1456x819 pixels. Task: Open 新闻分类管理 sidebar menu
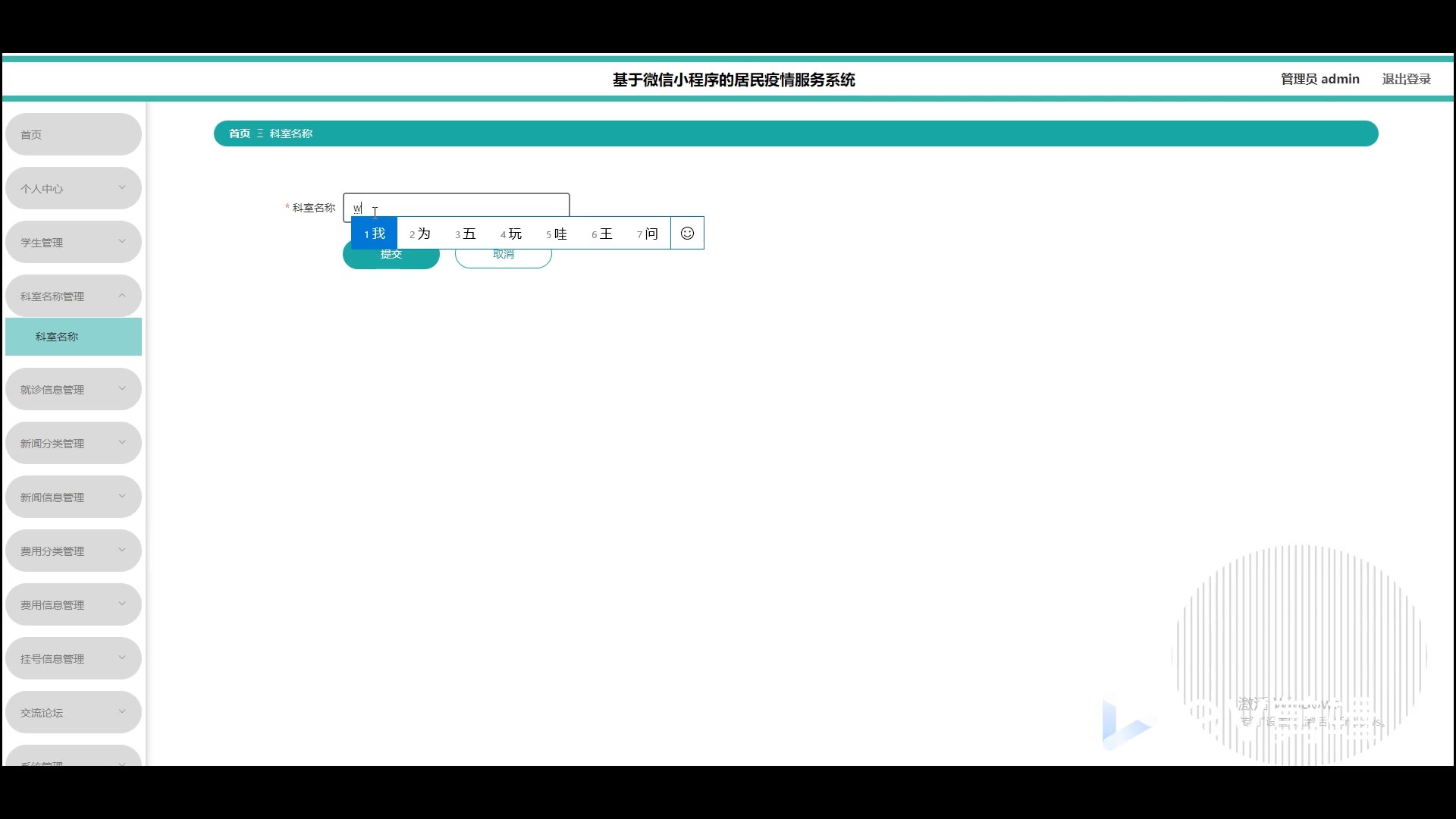click(74, 443)
